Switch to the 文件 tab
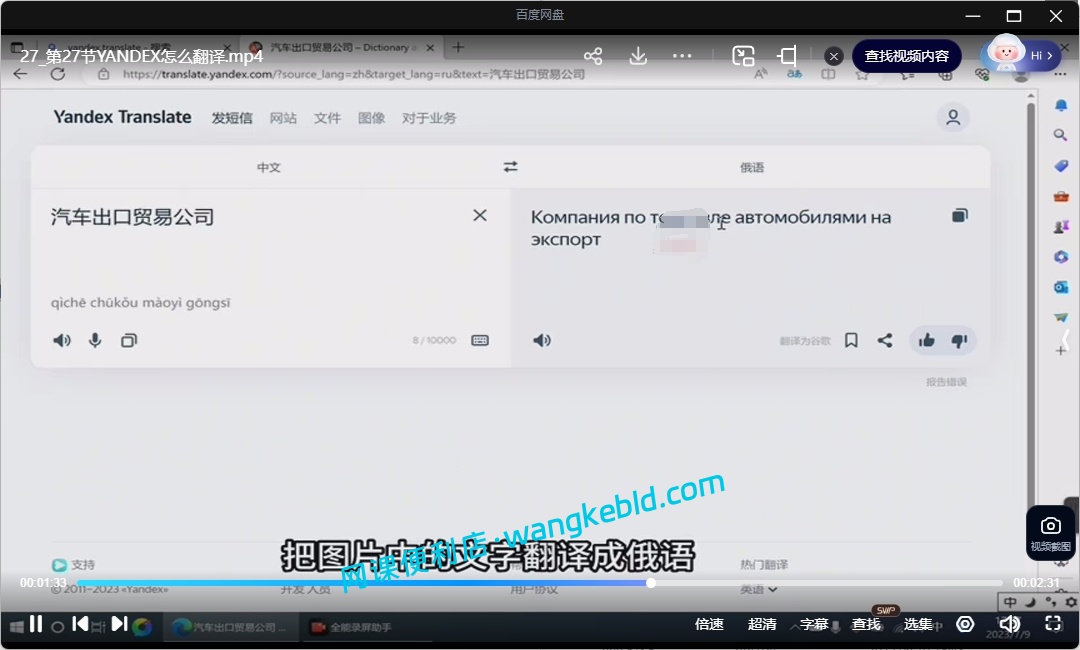Image resolution: width=1080 pixels, height=650 pixels. tap(327, 118)
